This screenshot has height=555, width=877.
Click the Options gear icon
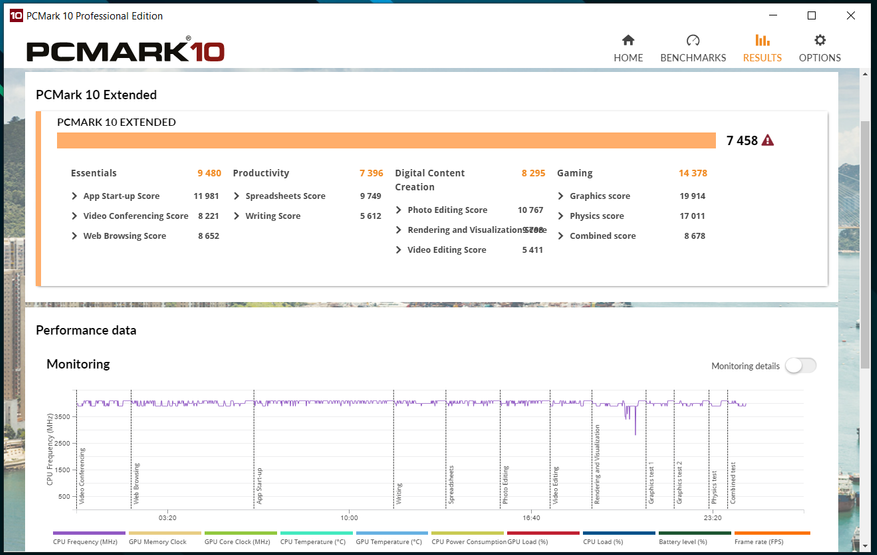coord(820,40)
